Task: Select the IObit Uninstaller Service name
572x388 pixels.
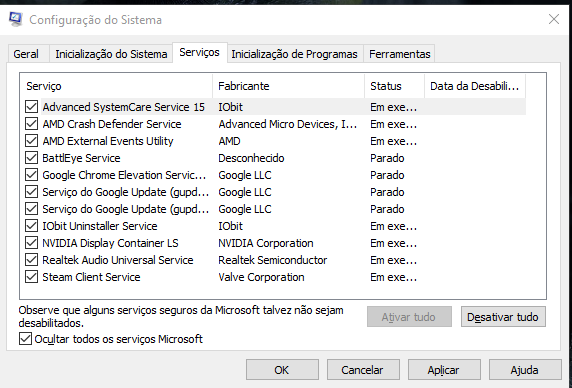Action: [100, 226]
